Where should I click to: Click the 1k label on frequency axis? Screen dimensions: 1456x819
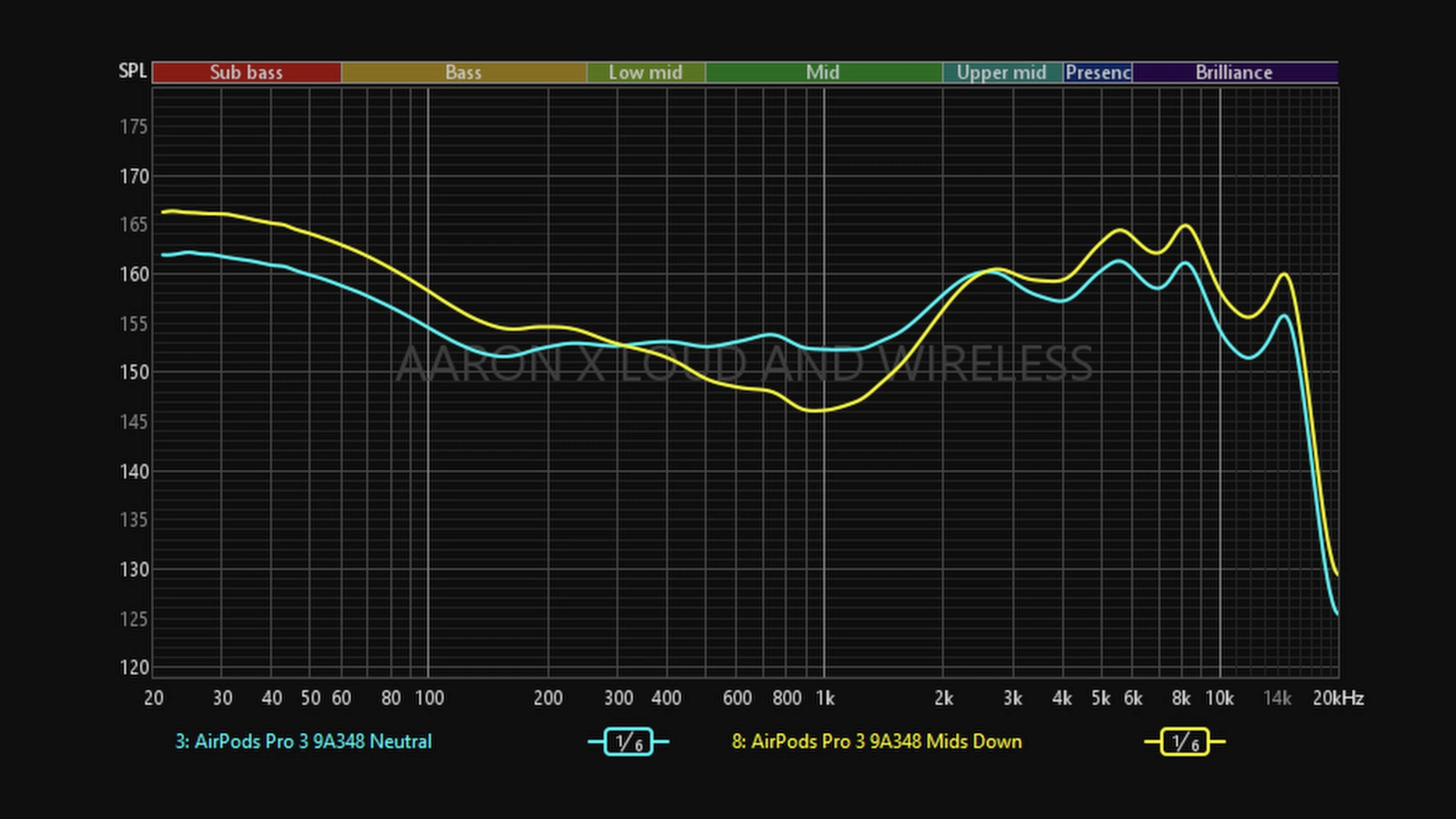[x=825, y=698]
